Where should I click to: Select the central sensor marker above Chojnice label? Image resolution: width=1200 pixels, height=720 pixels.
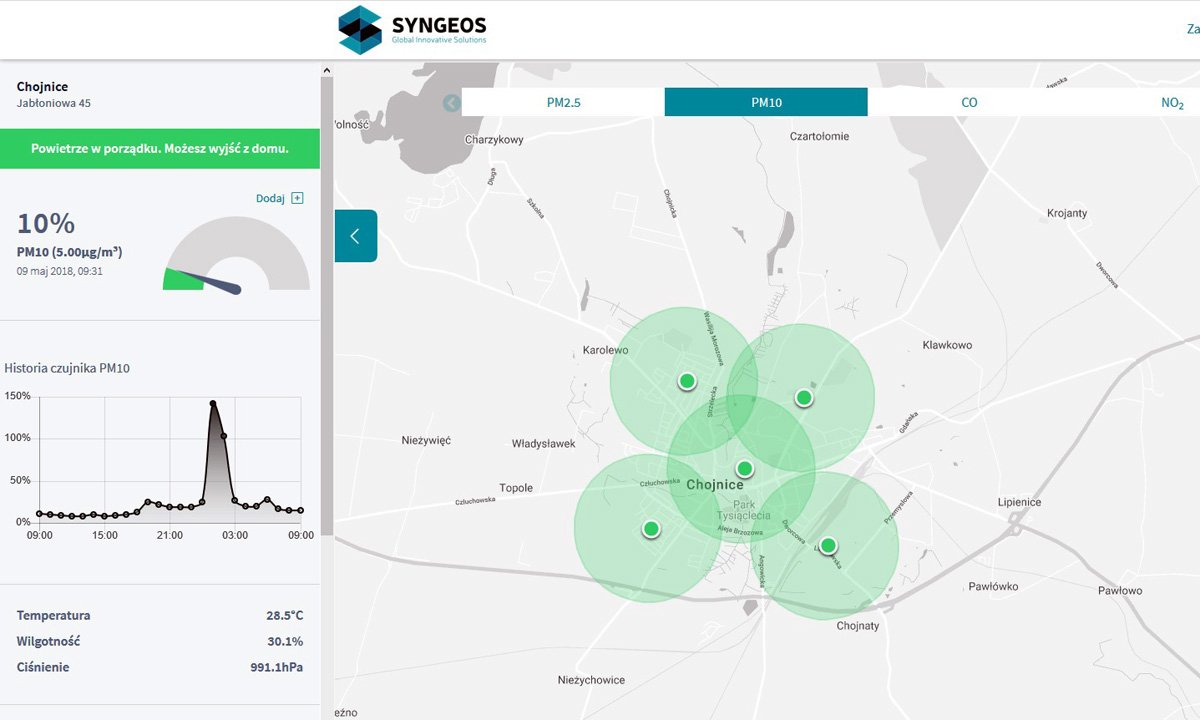744,468
